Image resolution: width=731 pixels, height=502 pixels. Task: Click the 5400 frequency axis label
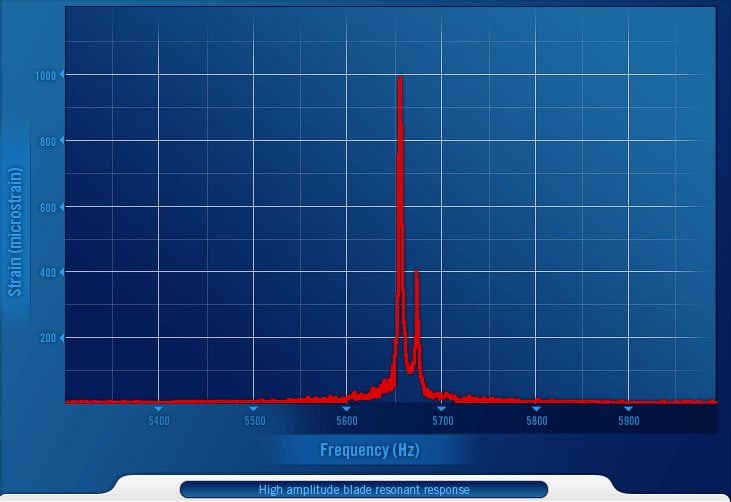tap(159, 421)
